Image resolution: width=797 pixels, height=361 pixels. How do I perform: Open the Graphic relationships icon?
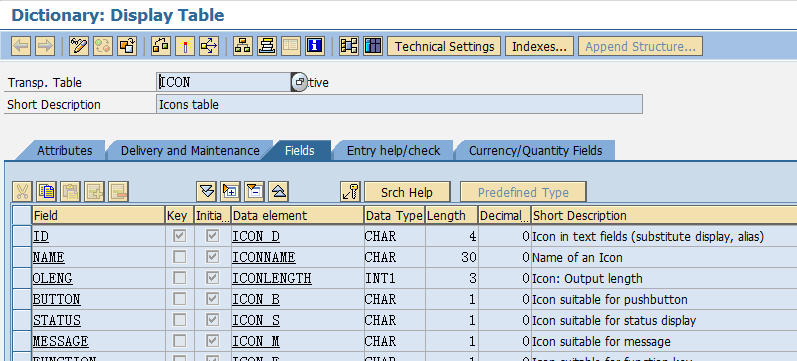click(x=349, y=46)
